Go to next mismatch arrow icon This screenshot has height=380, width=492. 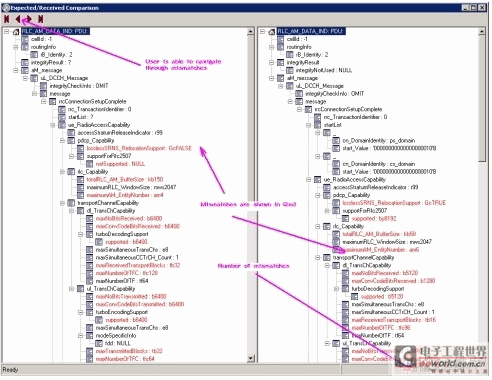(x=29, y=19)
